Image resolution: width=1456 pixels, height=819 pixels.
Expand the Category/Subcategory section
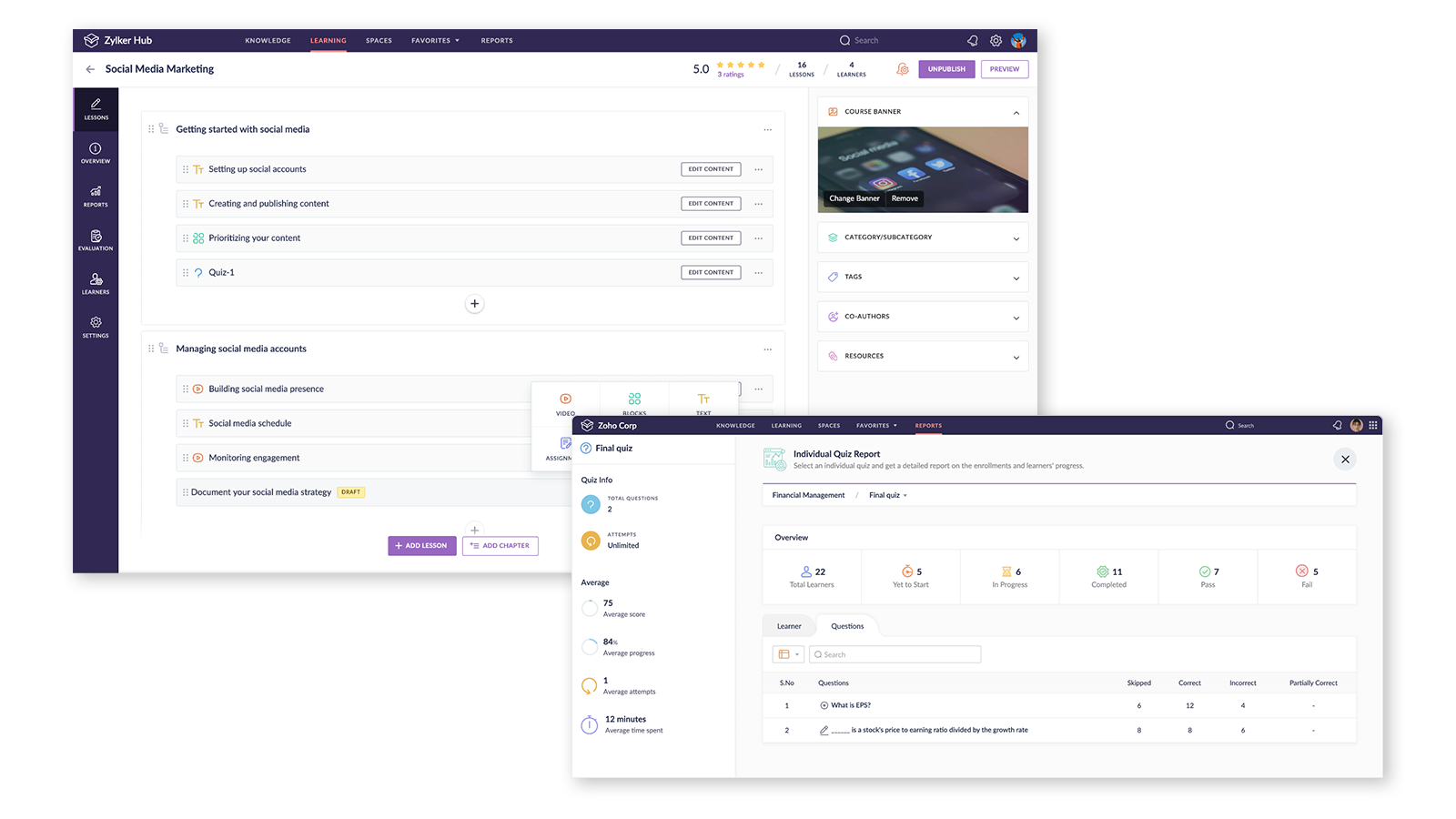pyautogui.click(x=922, y=238)
